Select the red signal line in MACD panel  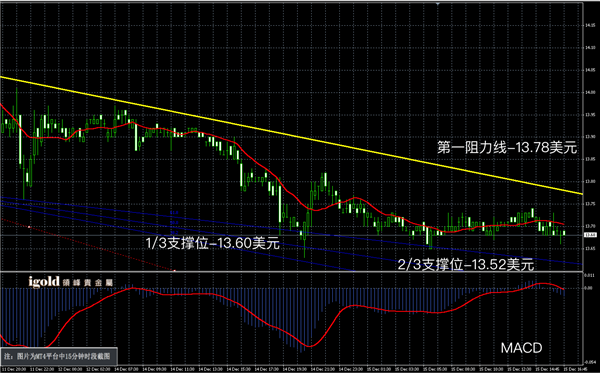point(283,316)
